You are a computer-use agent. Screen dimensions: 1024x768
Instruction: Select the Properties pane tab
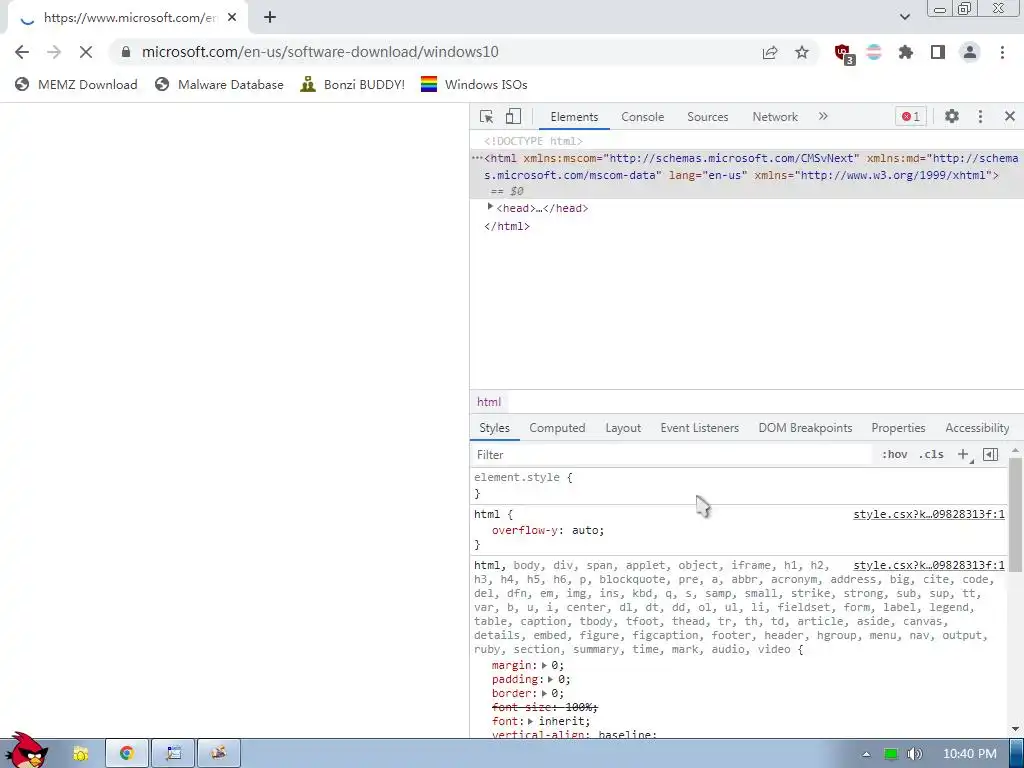click(x=898, y=428)
